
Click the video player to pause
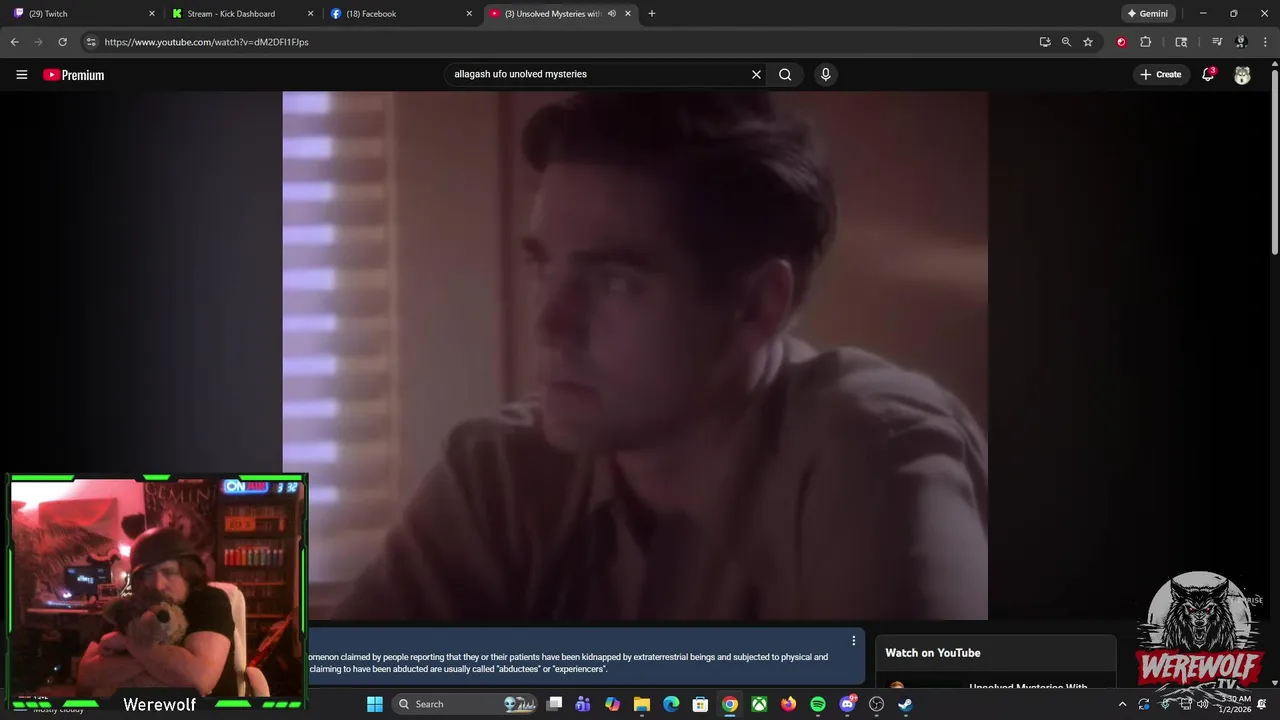click(635, 356)
